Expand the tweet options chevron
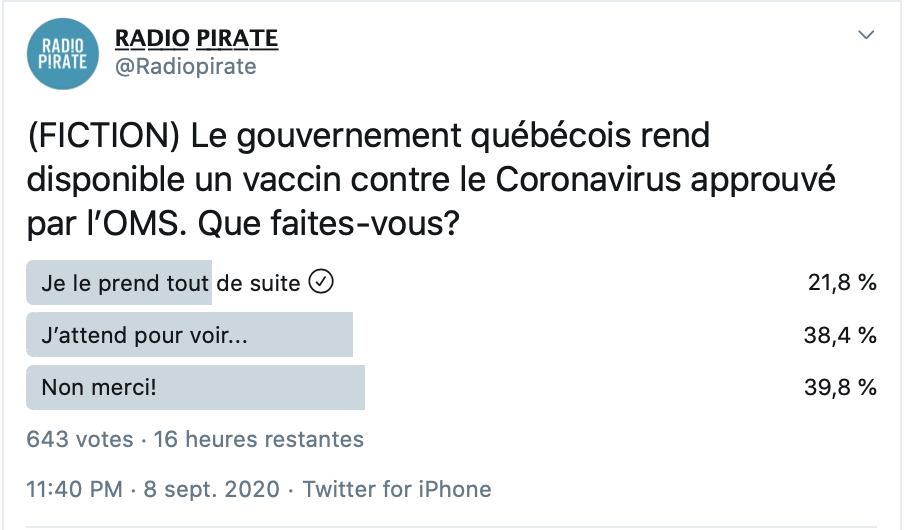This screenshot has height=530, width=906. click(x=866, y=35)
